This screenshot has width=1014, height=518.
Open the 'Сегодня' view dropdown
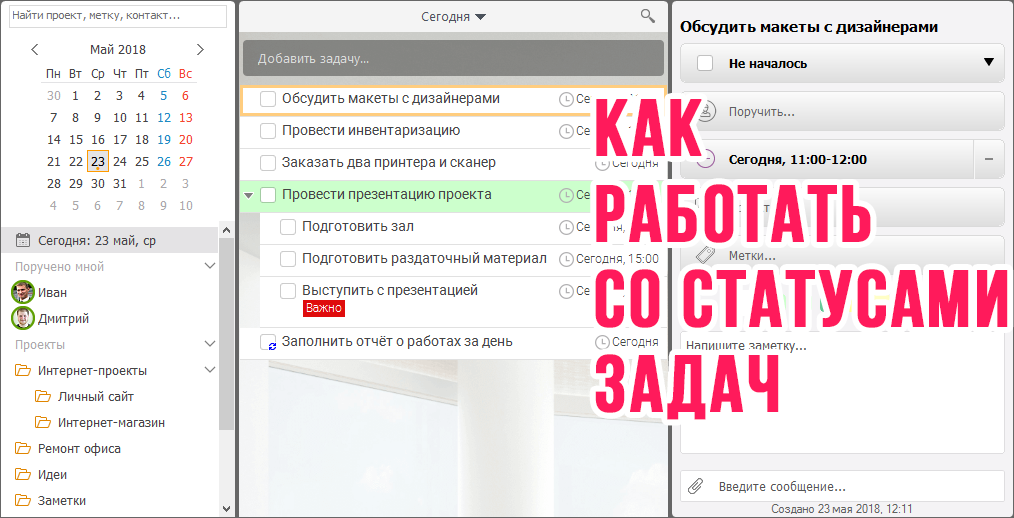point(453,17)
